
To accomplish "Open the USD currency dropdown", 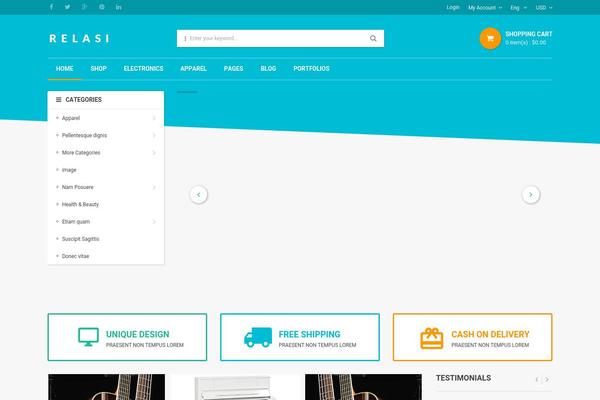I will [x=544, y=8].
